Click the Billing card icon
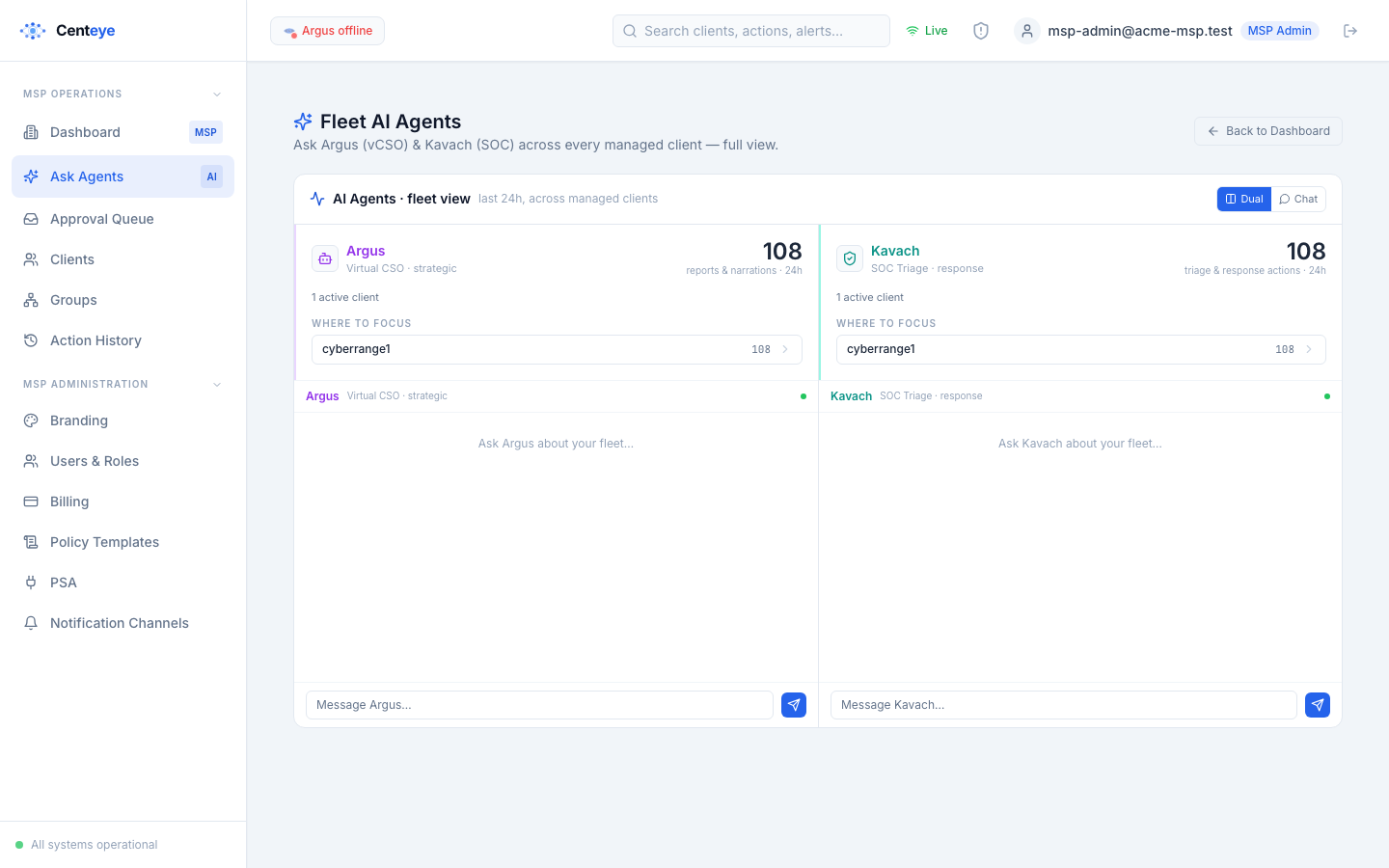Image resolution: width=1389 pixels, height=868 pixels. [x=31, y=502]
